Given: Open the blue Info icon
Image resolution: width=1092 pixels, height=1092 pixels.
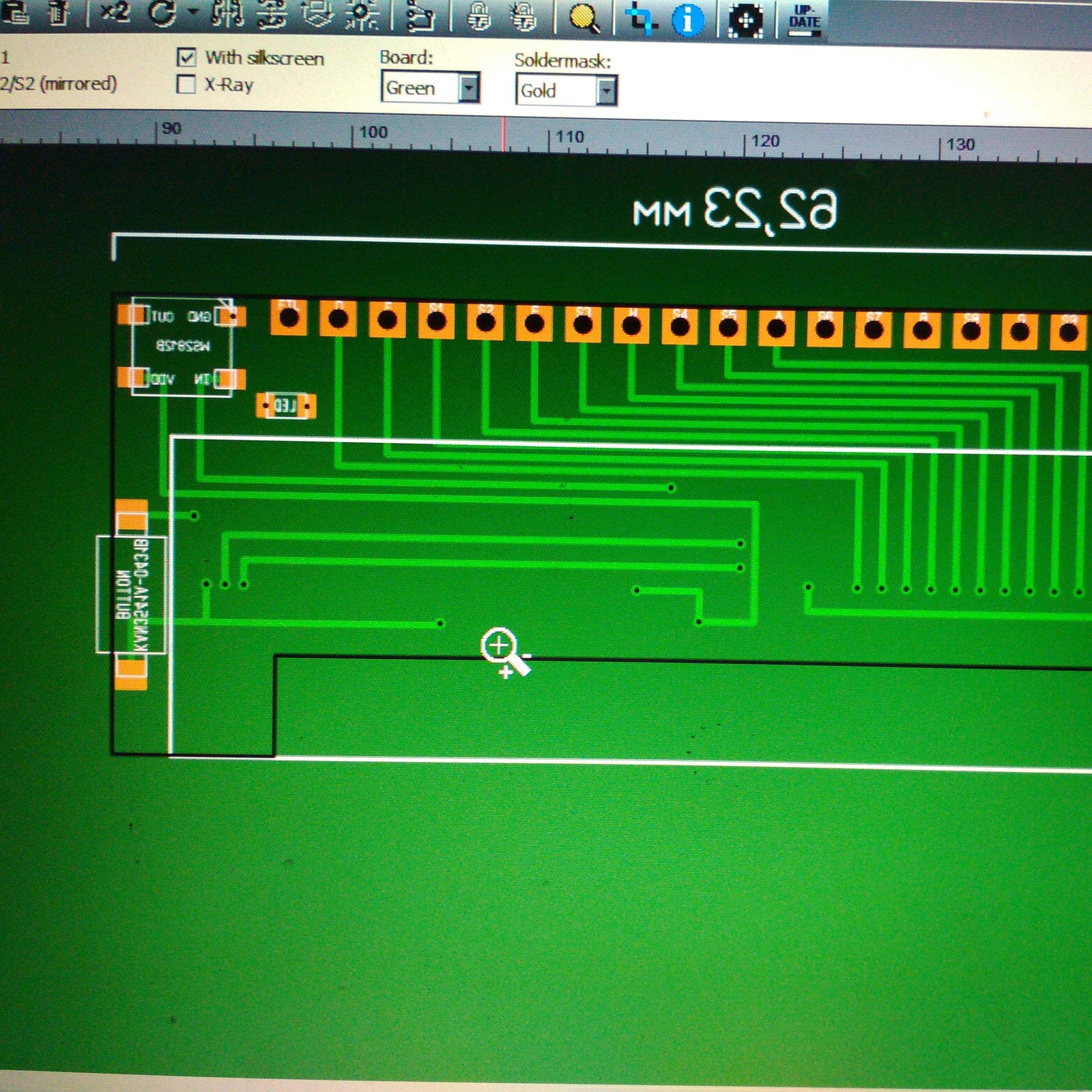Looking at the screenshot, I should point(687,20).
